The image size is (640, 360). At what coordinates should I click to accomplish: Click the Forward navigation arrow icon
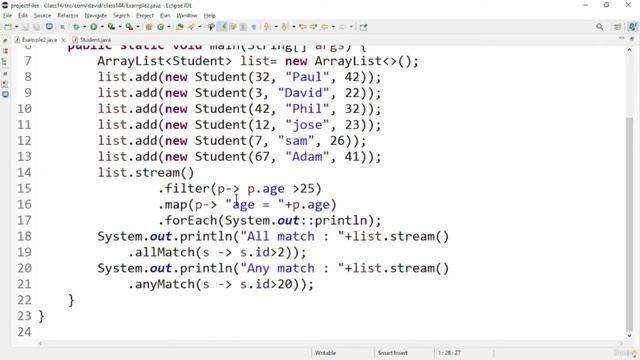(342, 27)
